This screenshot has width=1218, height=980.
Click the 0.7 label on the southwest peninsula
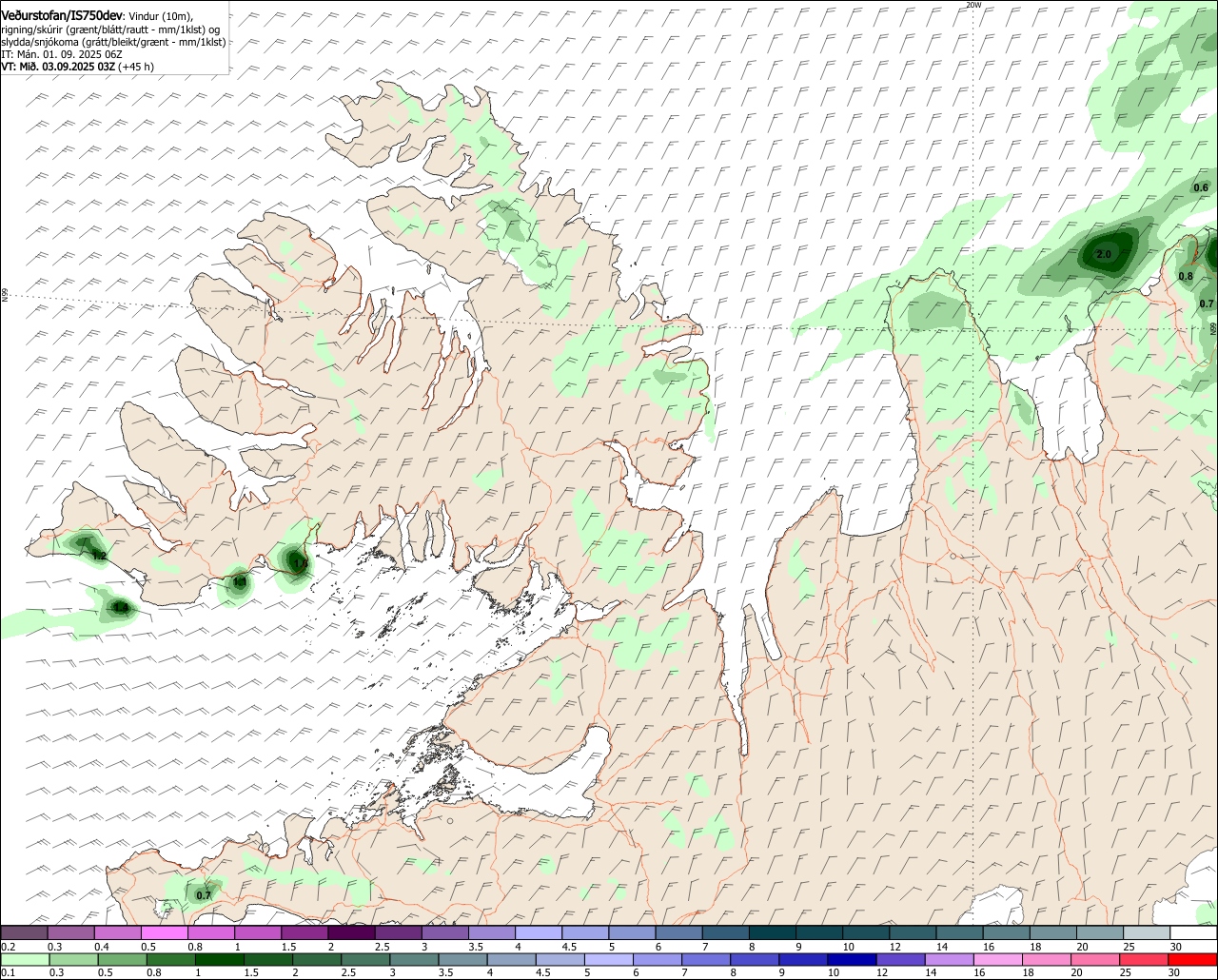(x=204, y=895)
